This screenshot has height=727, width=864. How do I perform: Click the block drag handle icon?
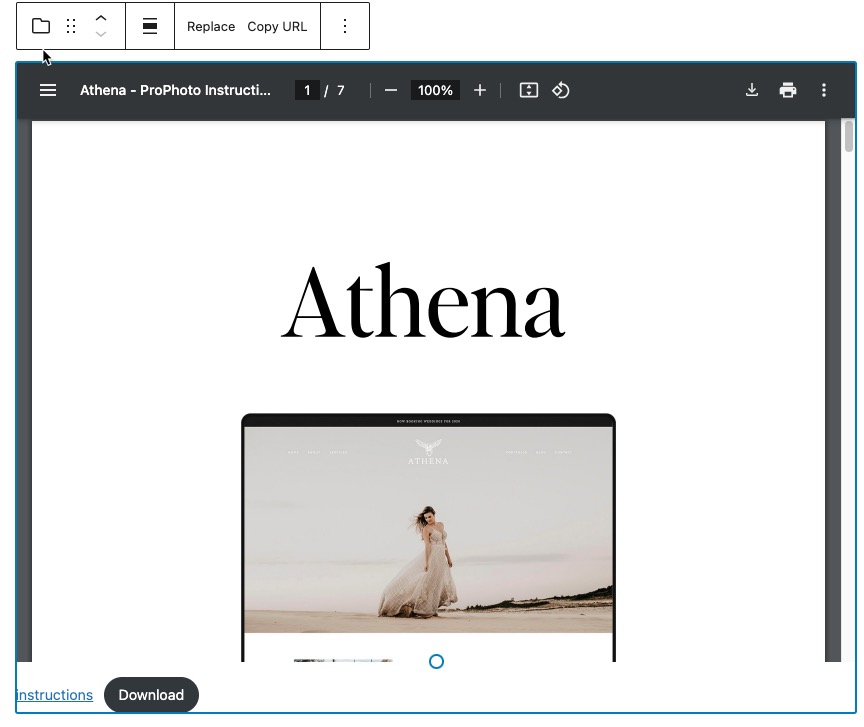coord(71,26)
